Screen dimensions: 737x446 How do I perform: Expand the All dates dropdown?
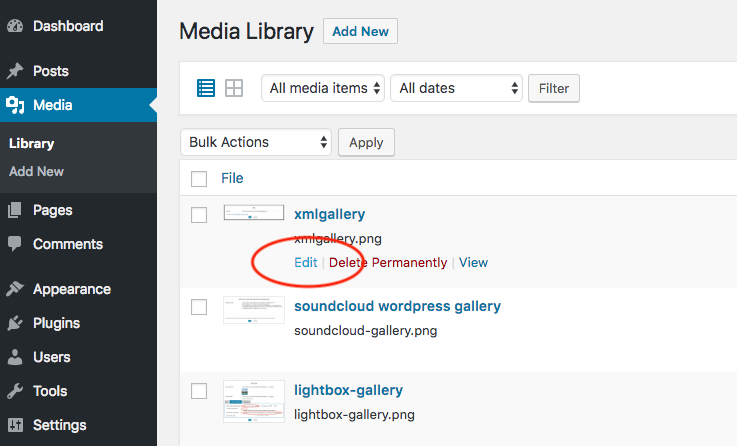456,88
